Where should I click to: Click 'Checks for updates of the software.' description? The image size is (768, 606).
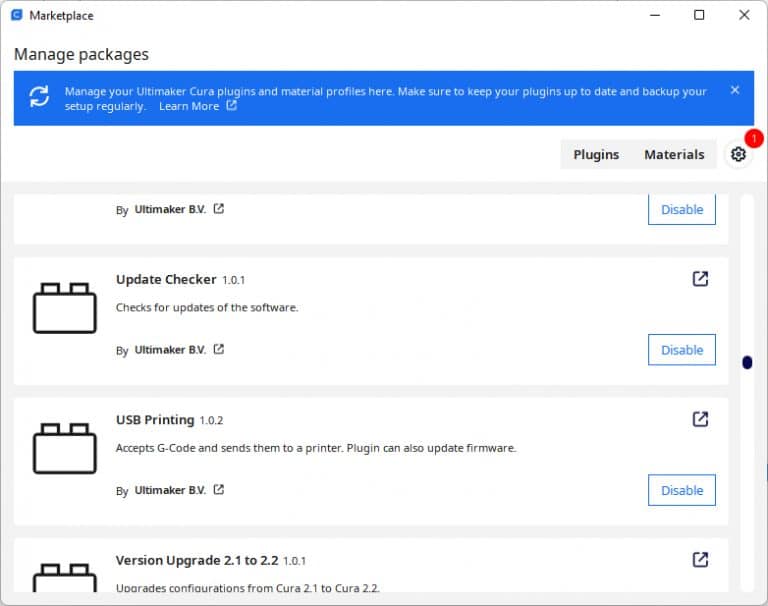point(207,308)
